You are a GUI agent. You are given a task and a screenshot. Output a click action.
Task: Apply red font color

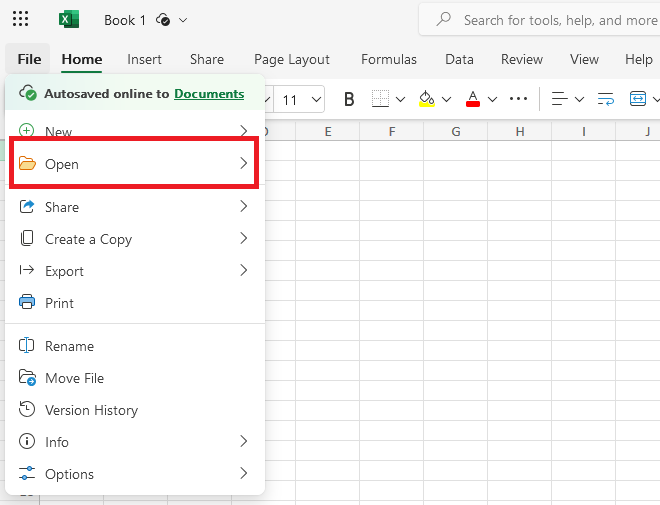(473, 99)
